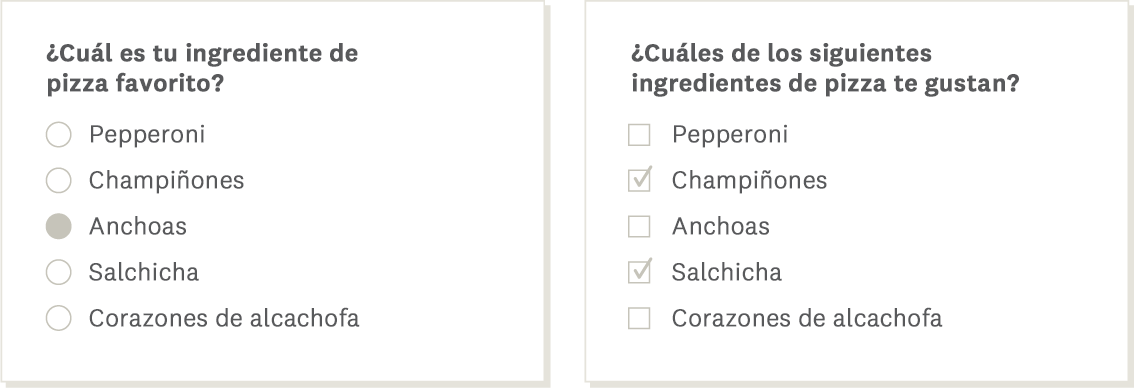Click the selected Anchoas radio button
Viewport: 1134px width, 388px height.
point(59,227)
